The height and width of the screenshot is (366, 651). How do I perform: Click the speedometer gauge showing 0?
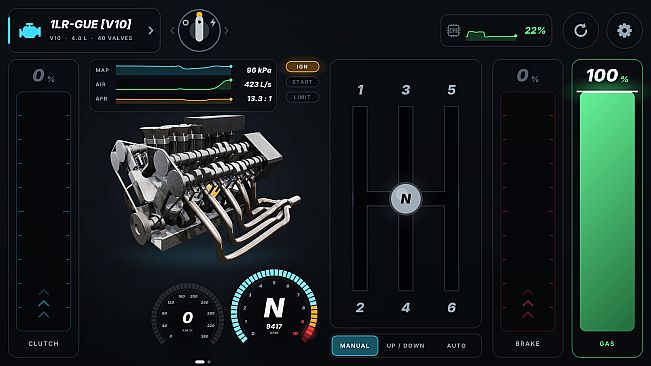click(187, 315)
